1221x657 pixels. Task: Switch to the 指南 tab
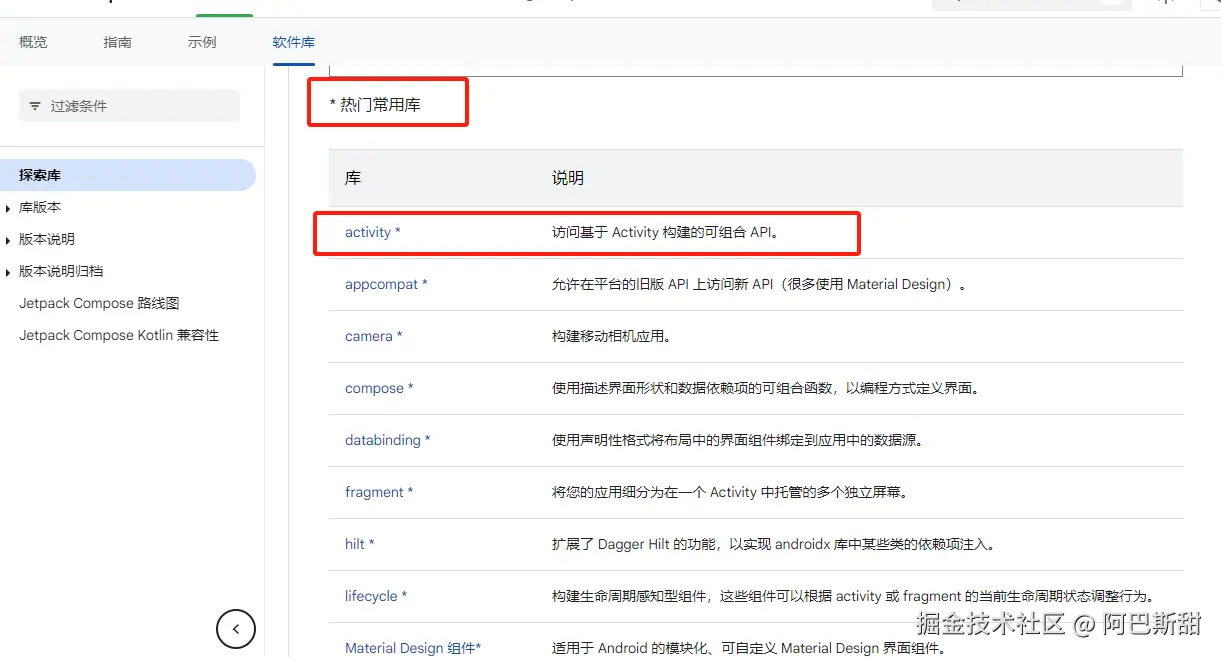point(117,42)
